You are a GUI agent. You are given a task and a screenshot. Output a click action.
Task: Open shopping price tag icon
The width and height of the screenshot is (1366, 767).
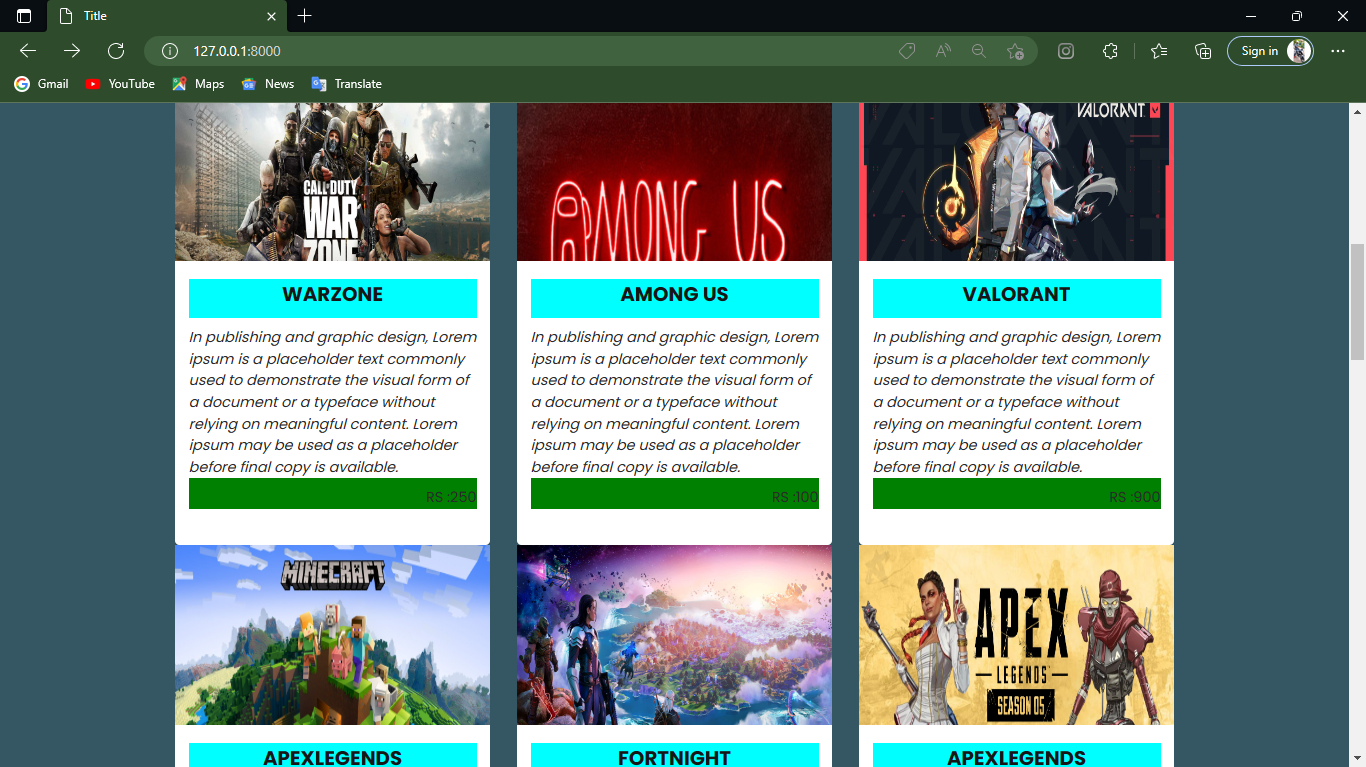(x=907, y=51)
